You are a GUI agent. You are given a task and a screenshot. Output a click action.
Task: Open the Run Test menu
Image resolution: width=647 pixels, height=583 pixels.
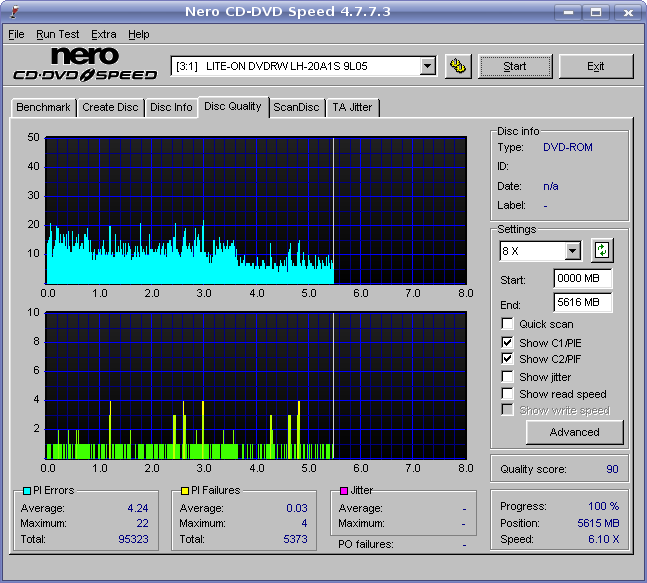pyautogui.click(x=57, y=34)
